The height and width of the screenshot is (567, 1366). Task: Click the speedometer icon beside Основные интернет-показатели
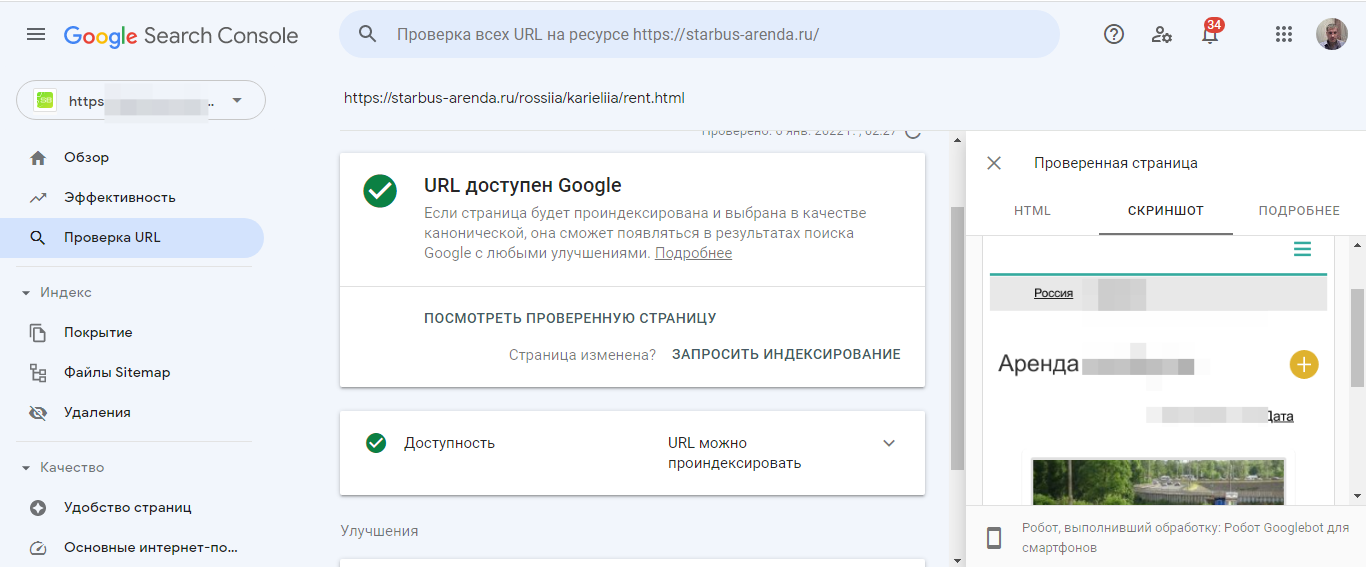pos(38,548)
